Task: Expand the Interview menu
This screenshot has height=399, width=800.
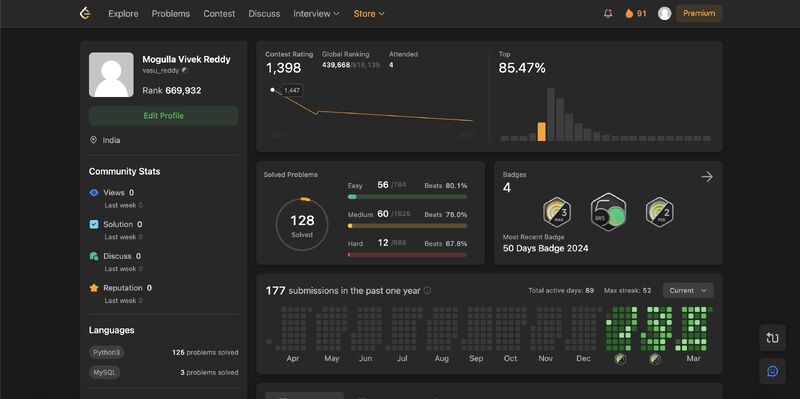Action: pyautogui.click(x=316, y=14)
